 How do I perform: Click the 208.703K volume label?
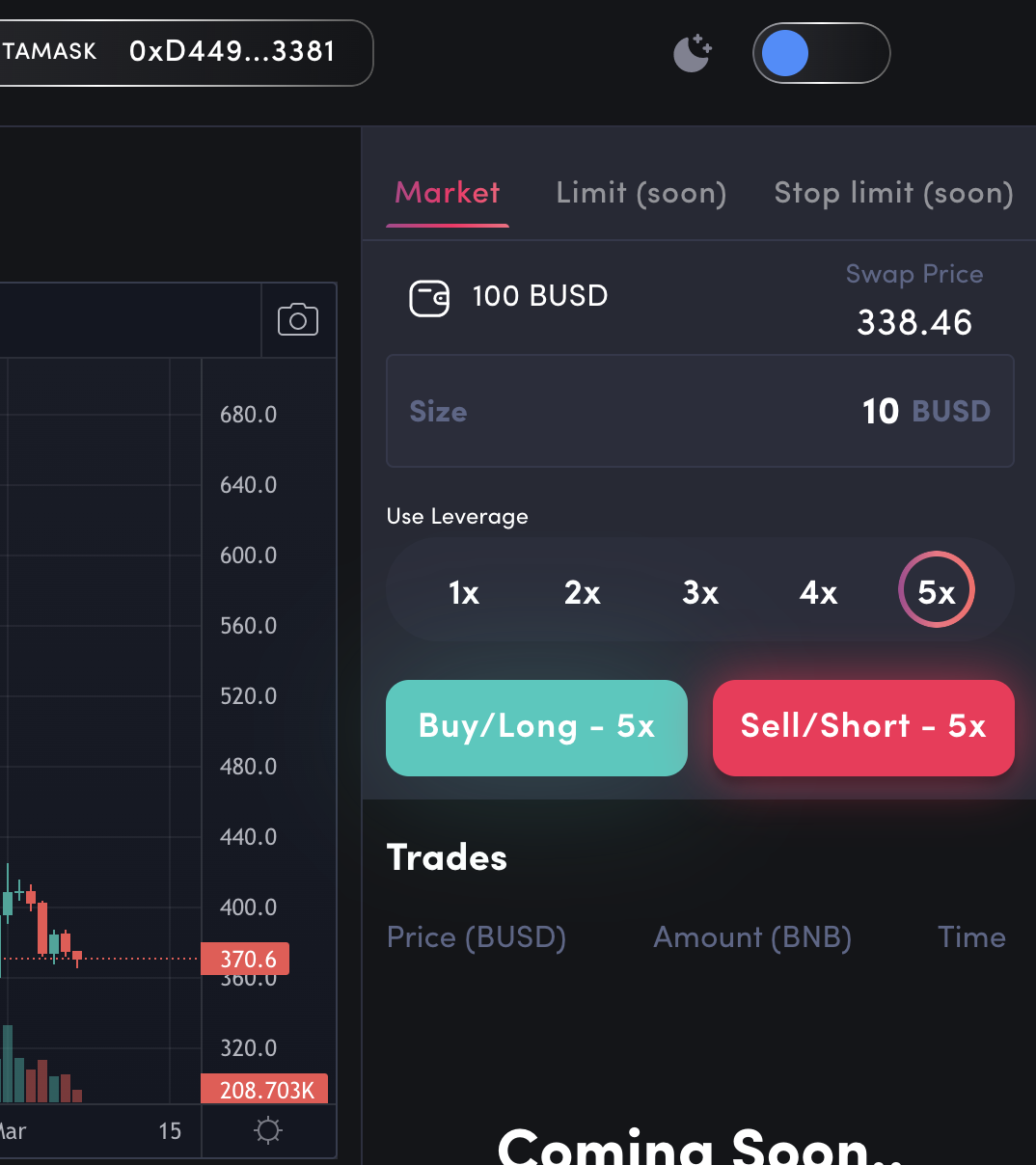265,1090
